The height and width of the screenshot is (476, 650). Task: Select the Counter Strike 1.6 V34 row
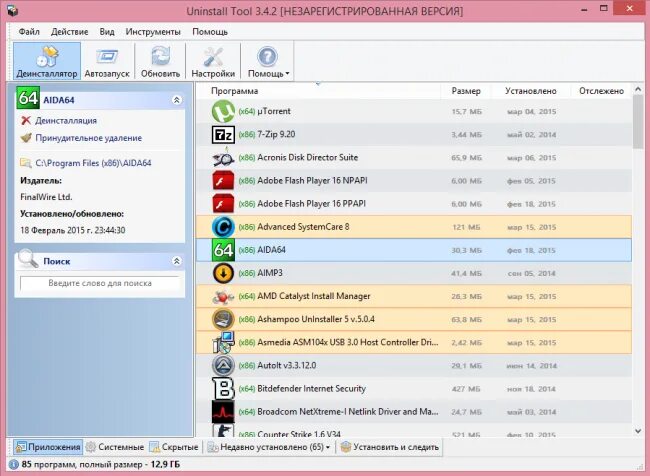click(414, 431)
